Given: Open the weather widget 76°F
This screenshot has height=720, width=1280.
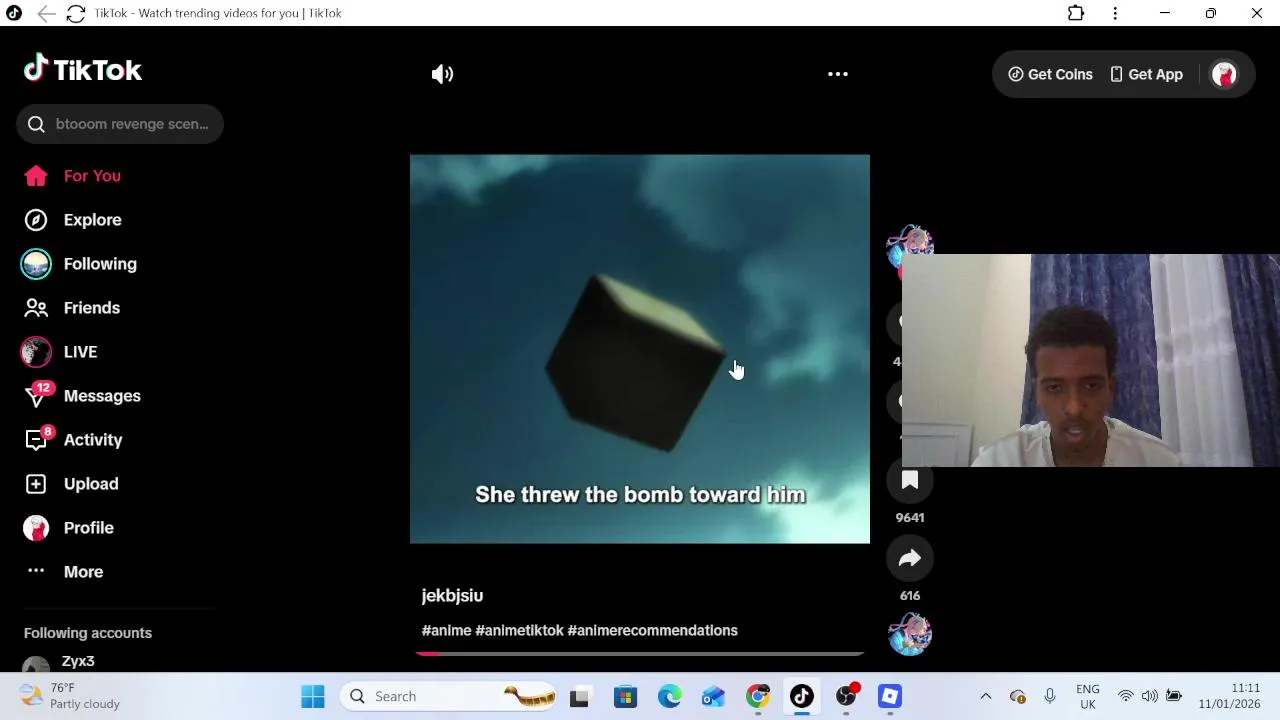Looking at the screenshot, I should (x=70, y=696).
